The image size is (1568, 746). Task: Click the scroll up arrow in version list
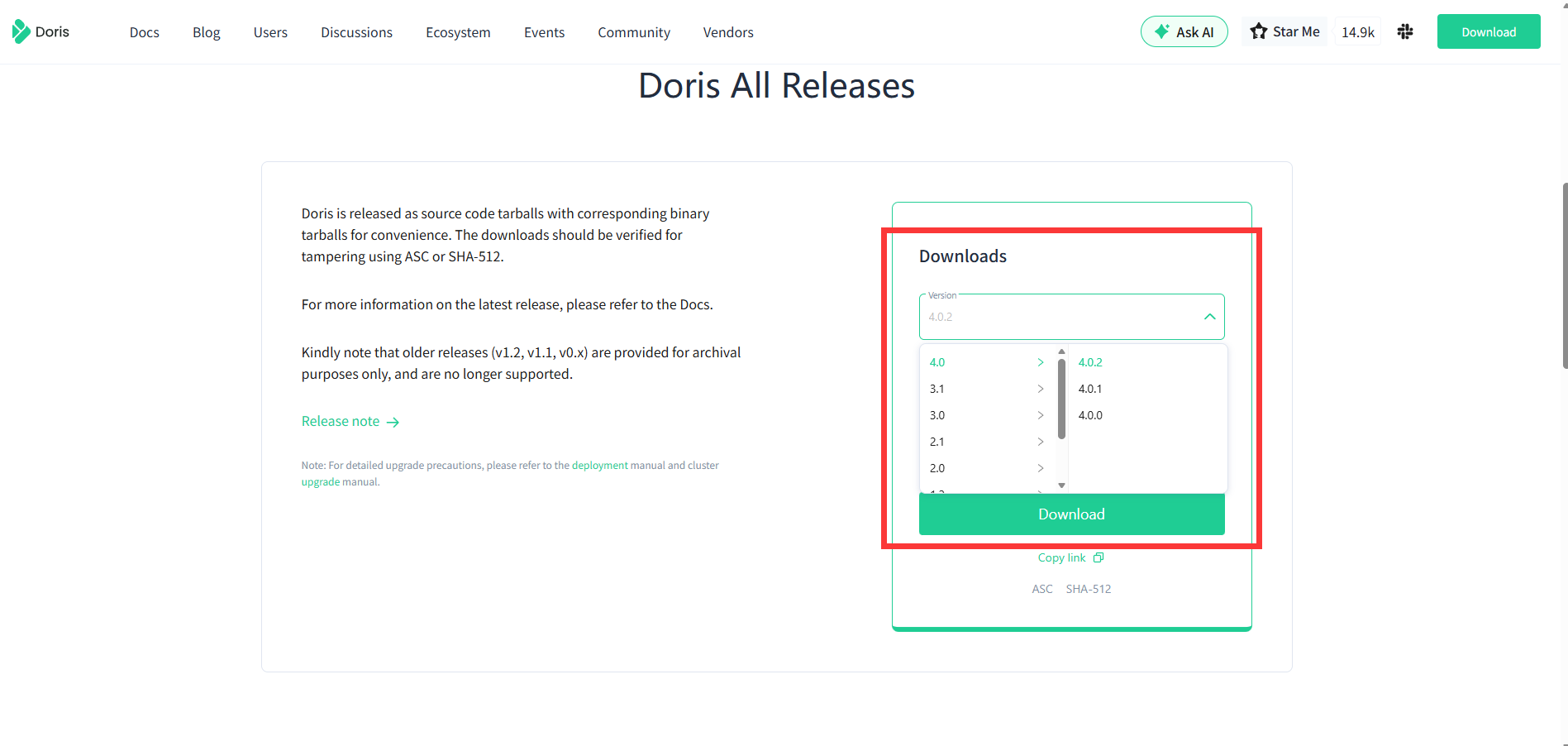pos(1061,351)
